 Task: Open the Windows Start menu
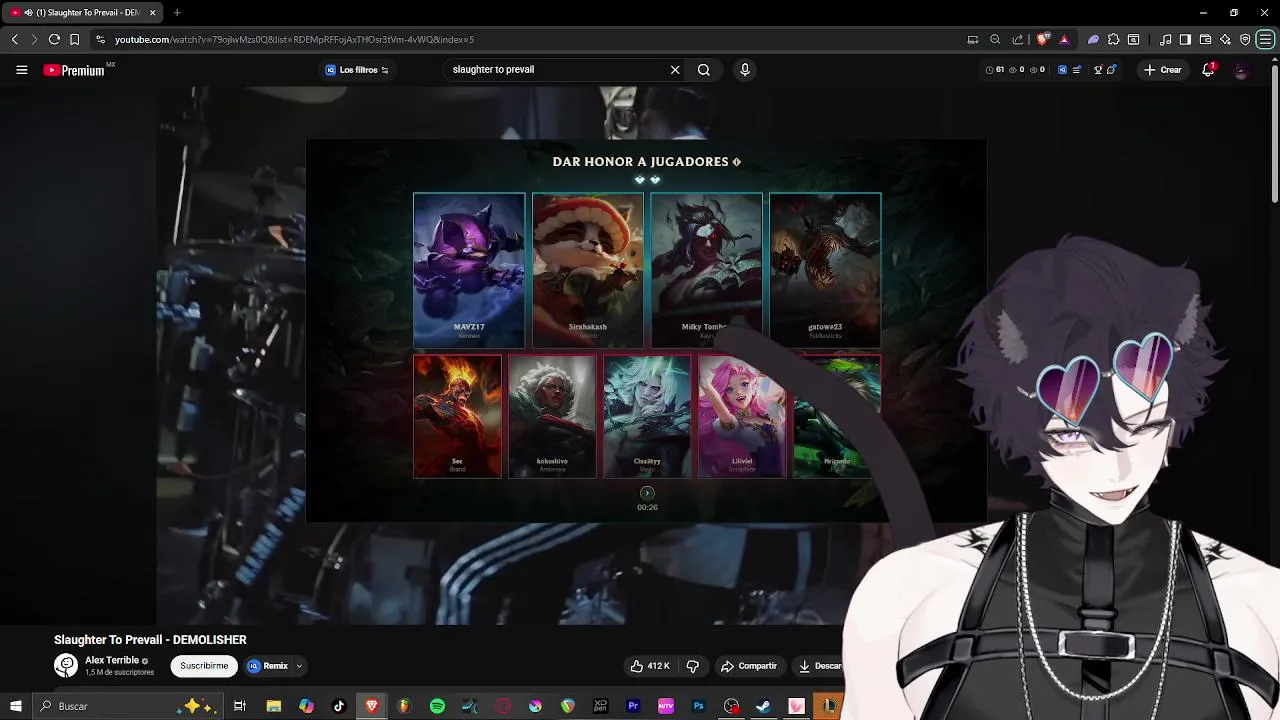point(15,706)
